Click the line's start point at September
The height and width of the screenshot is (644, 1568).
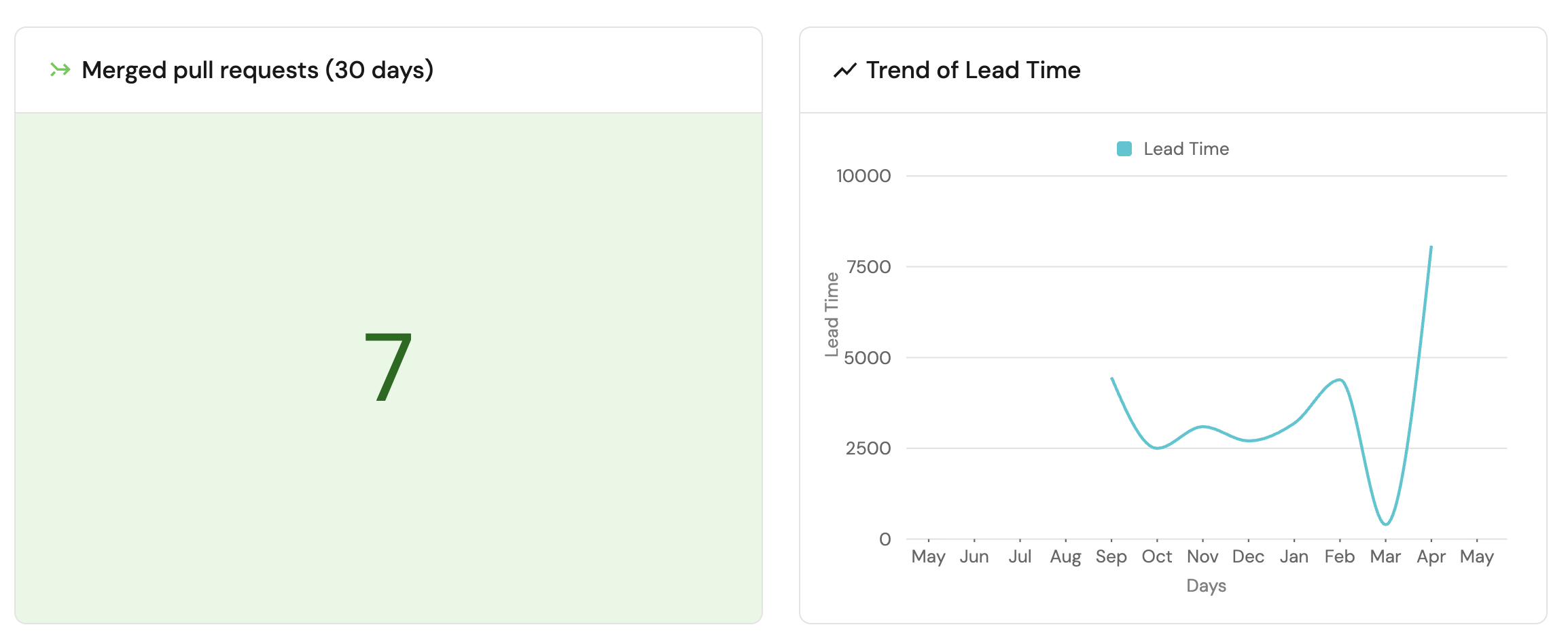(1112, 378)
